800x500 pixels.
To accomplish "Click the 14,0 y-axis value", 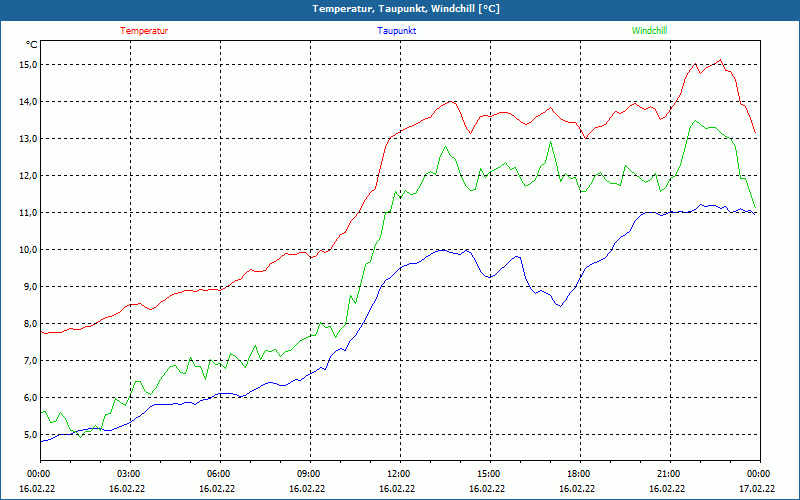I will click(29, 102).
